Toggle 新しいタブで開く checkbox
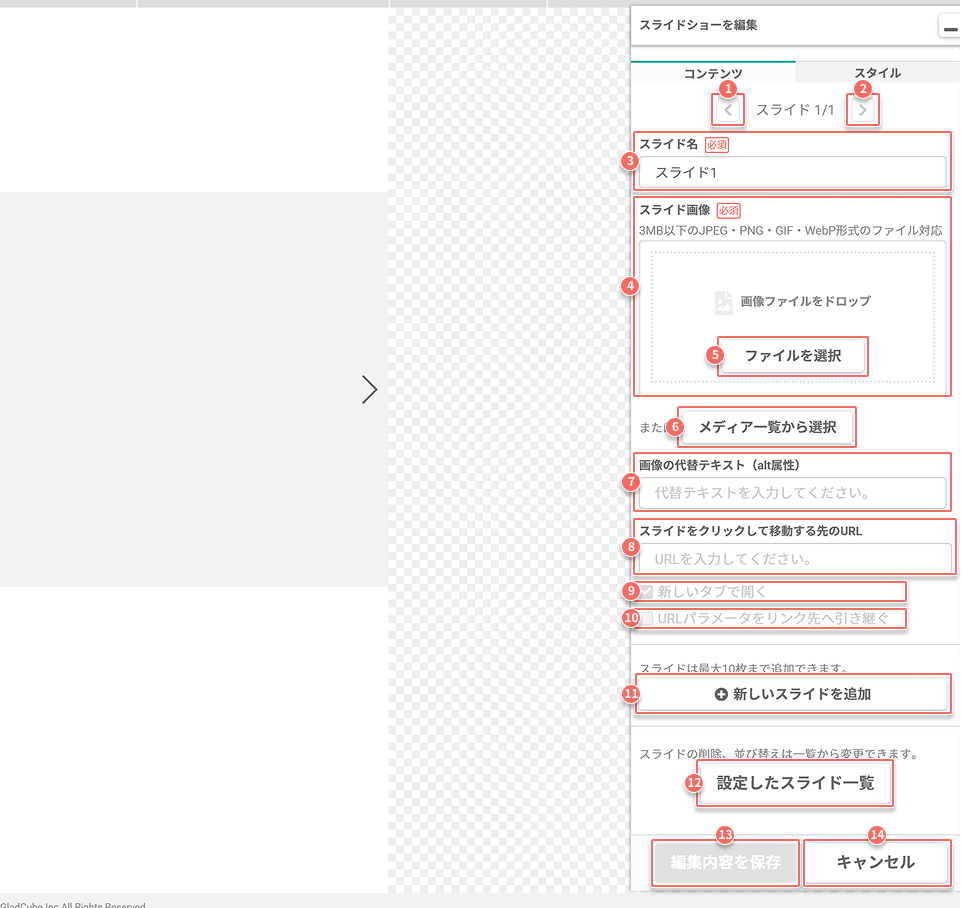962x908 pixels. click(647, 592)
